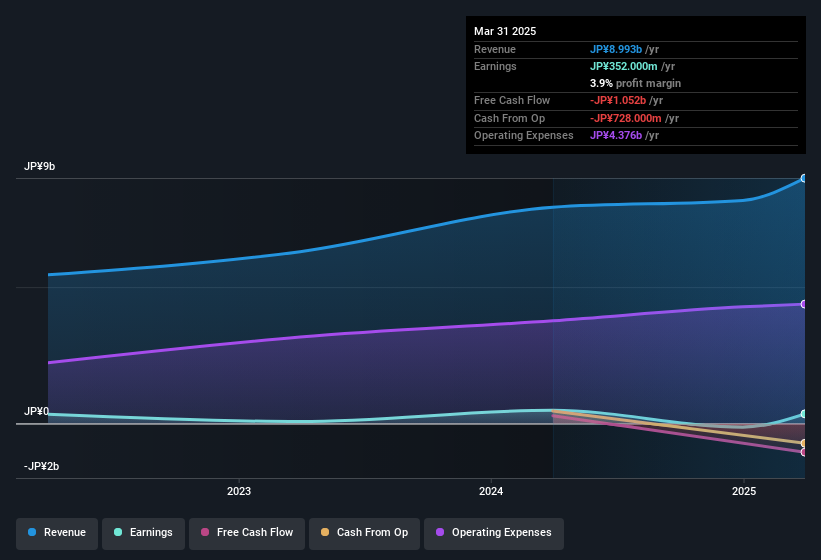Click the JP¥8.993b revenue value
Image resolution: width=821 pixels, height=560 pixels.
tap(616, 49)
